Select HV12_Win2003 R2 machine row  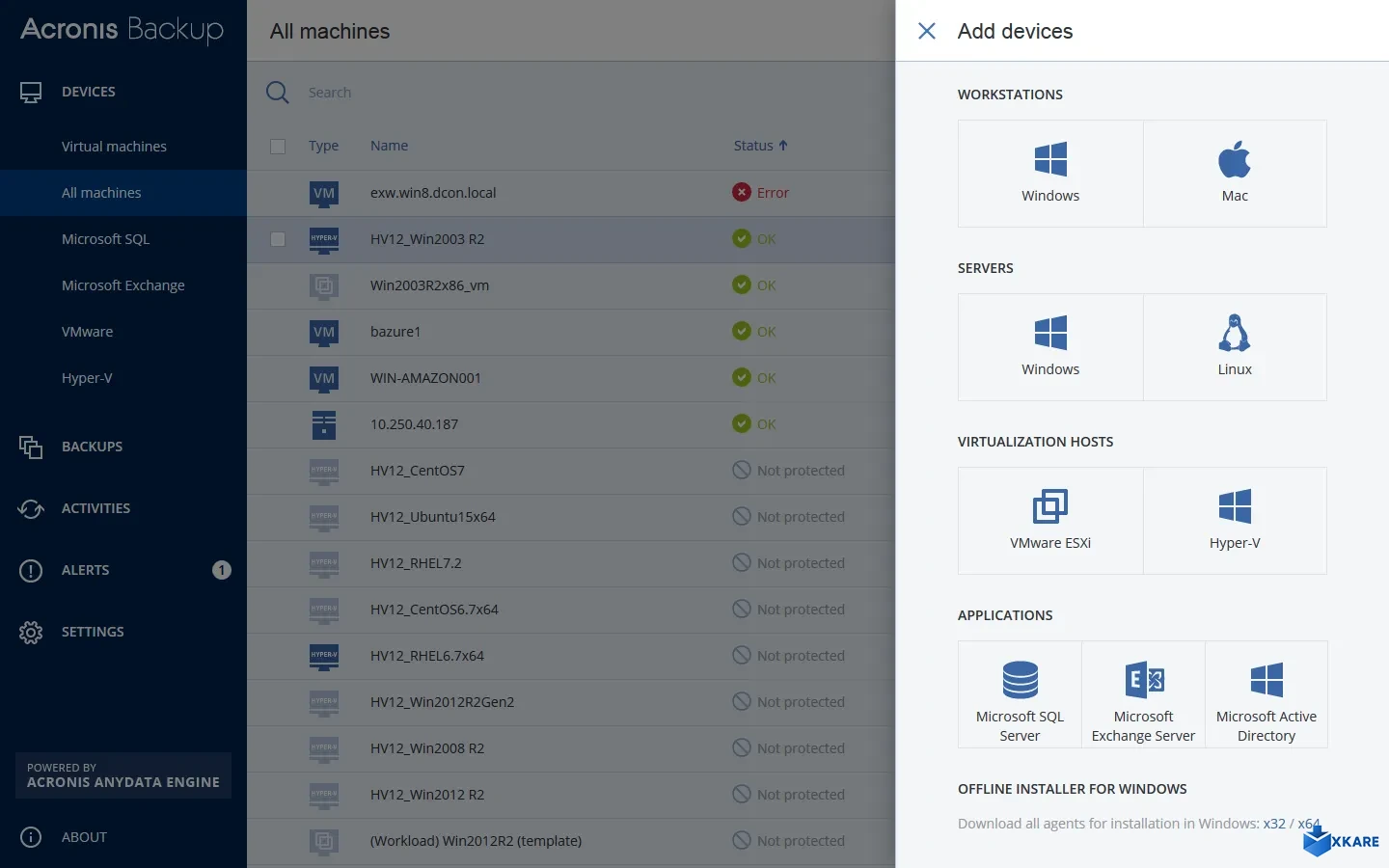pos(571,239)
